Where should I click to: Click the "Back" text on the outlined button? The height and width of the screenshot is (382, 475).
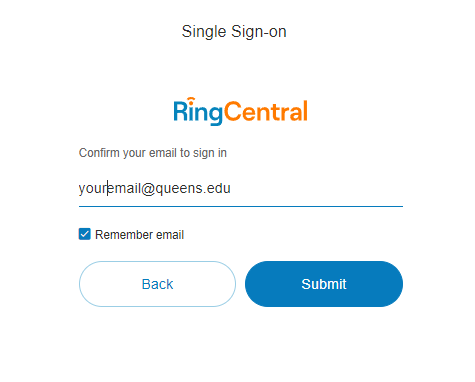[157, 284]
